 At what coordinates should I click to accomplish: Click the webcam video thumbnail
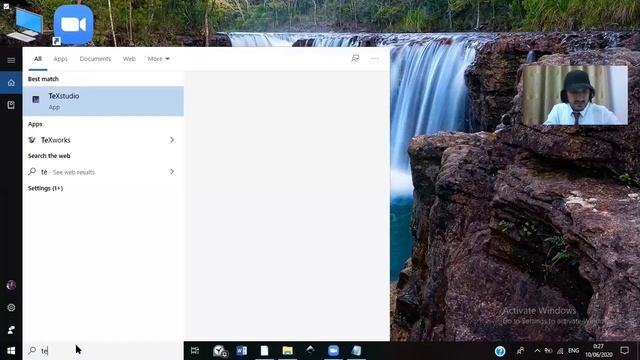click(575, 95)
